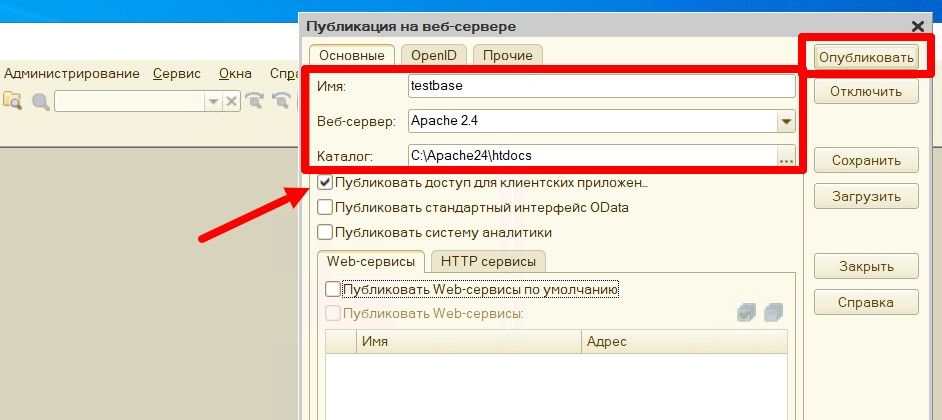Viewport: 942px width, 420px height.
Task: Close the web server publication dialog with X
Action: click(x=917, y=26)
